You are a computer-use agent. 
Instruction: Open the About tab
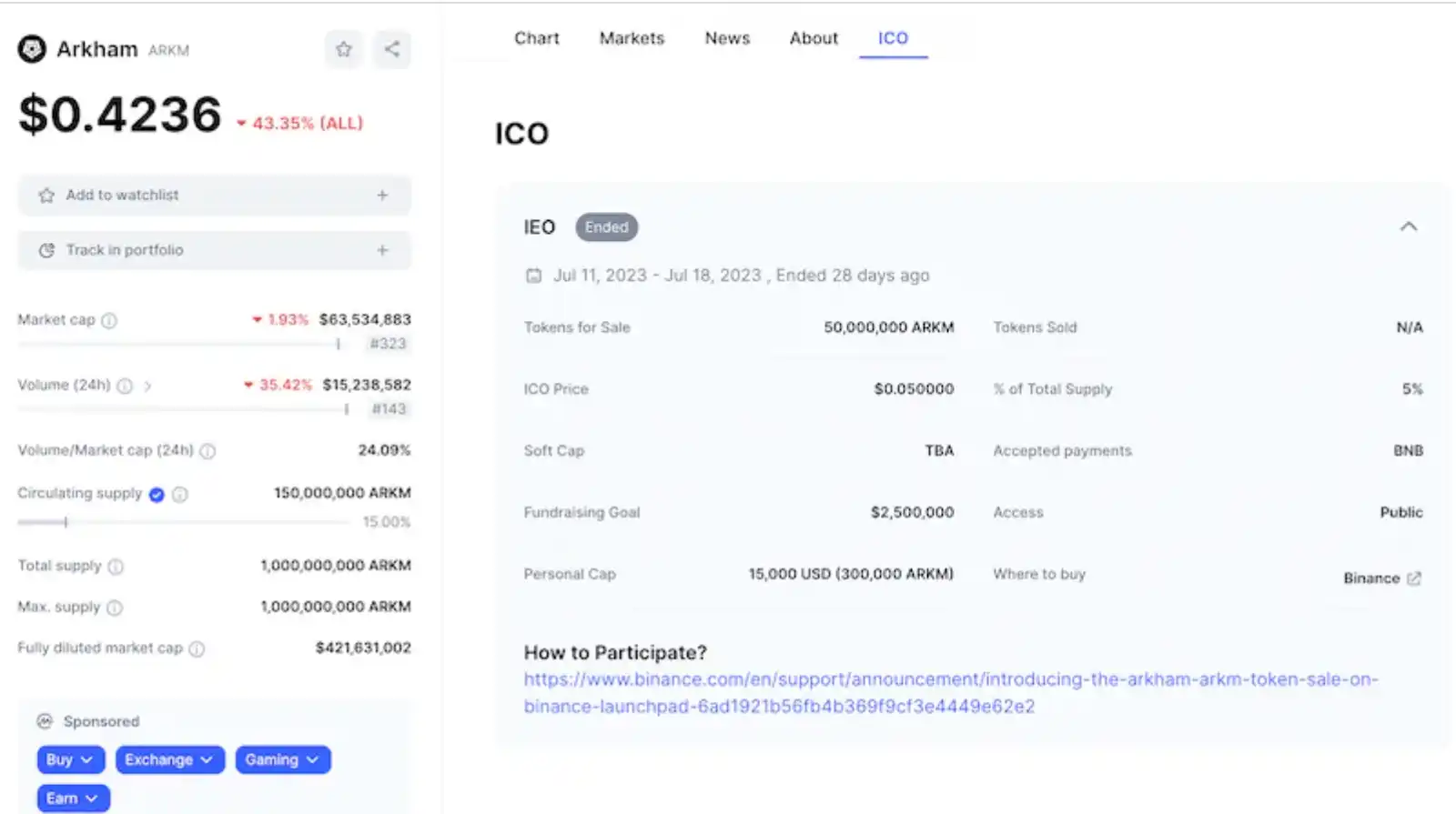(x=814, y=38)
